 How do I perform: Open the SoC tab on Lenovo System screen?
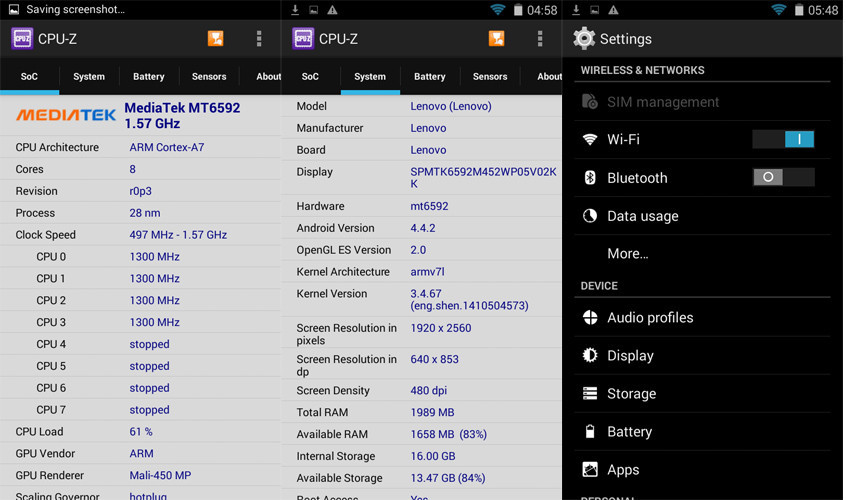click(x=310, y=77)
